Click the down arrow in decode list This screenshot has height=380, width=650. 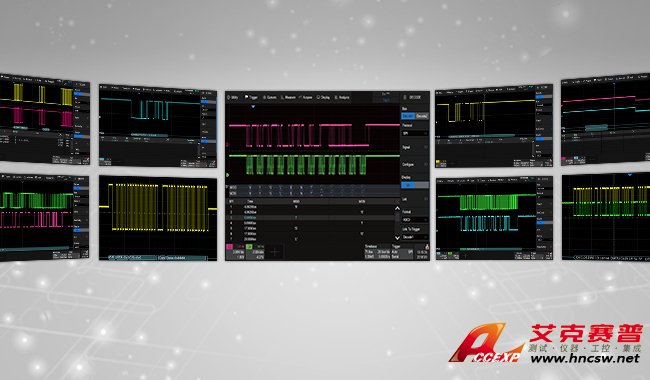click(x=397, y=238)
